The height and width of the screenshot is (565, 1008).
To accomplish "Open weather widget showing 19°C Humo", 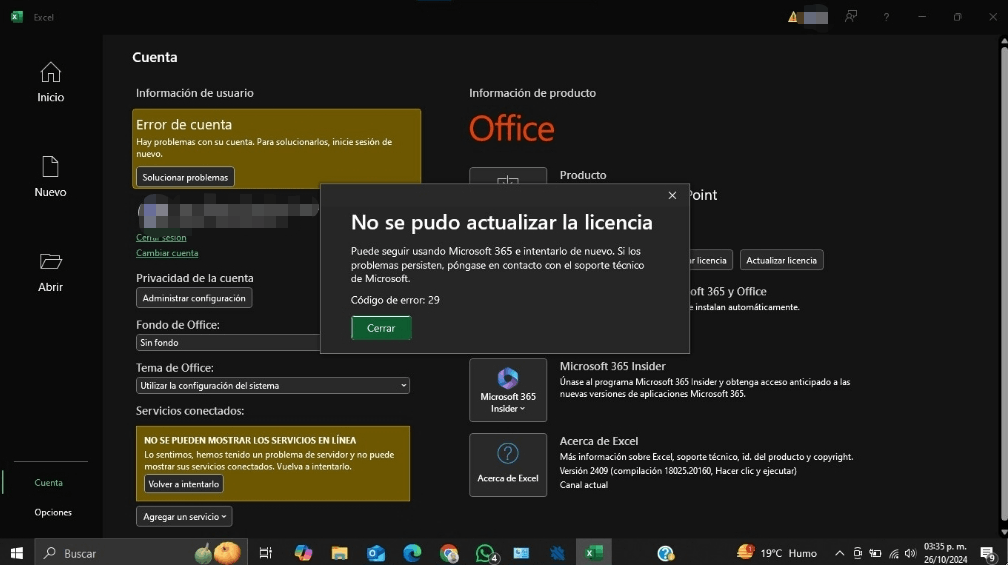I will (777, 553).
